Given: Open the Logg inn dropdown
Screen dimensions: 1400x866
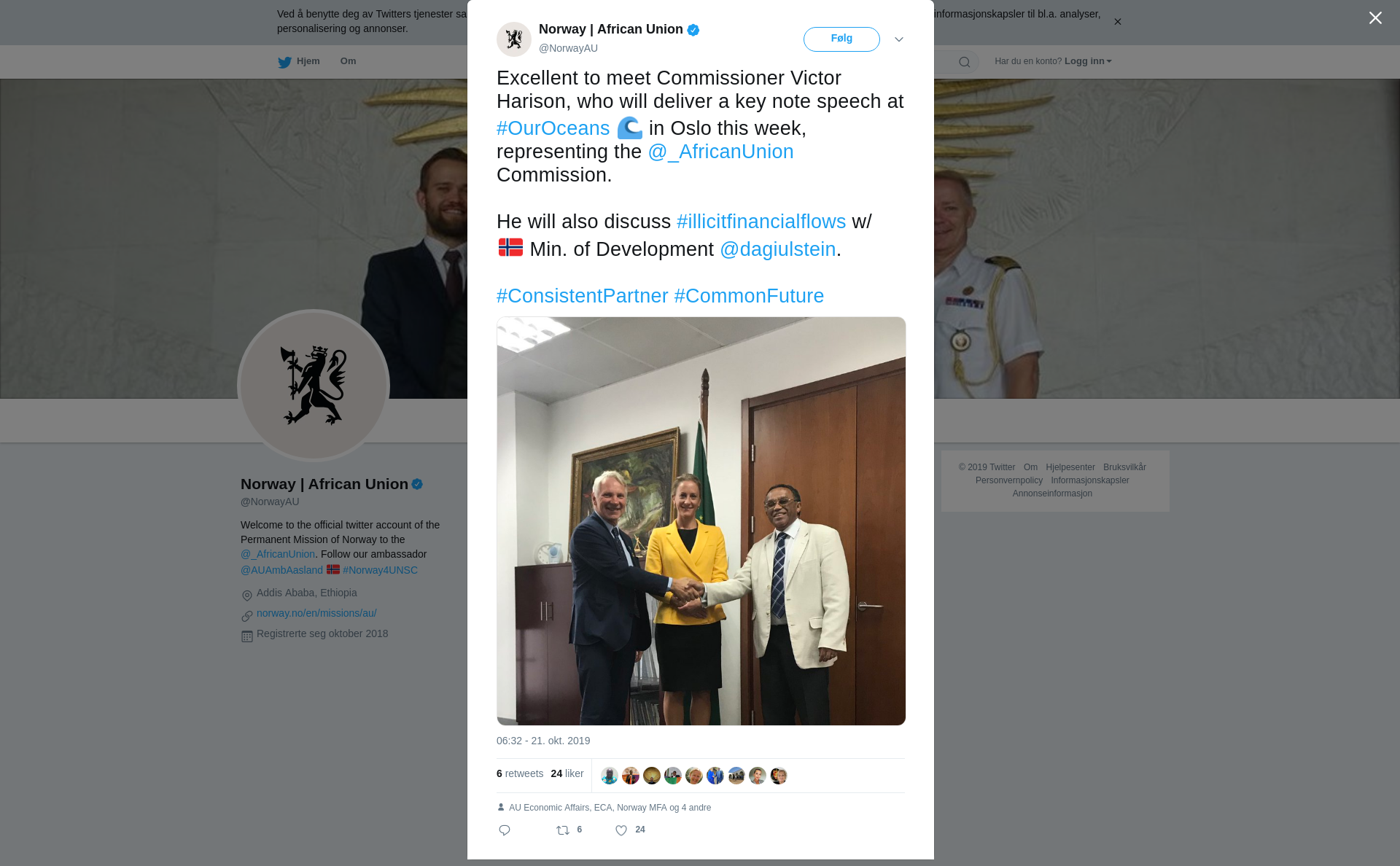Looking at the screenshot, I should [1087, 61].
